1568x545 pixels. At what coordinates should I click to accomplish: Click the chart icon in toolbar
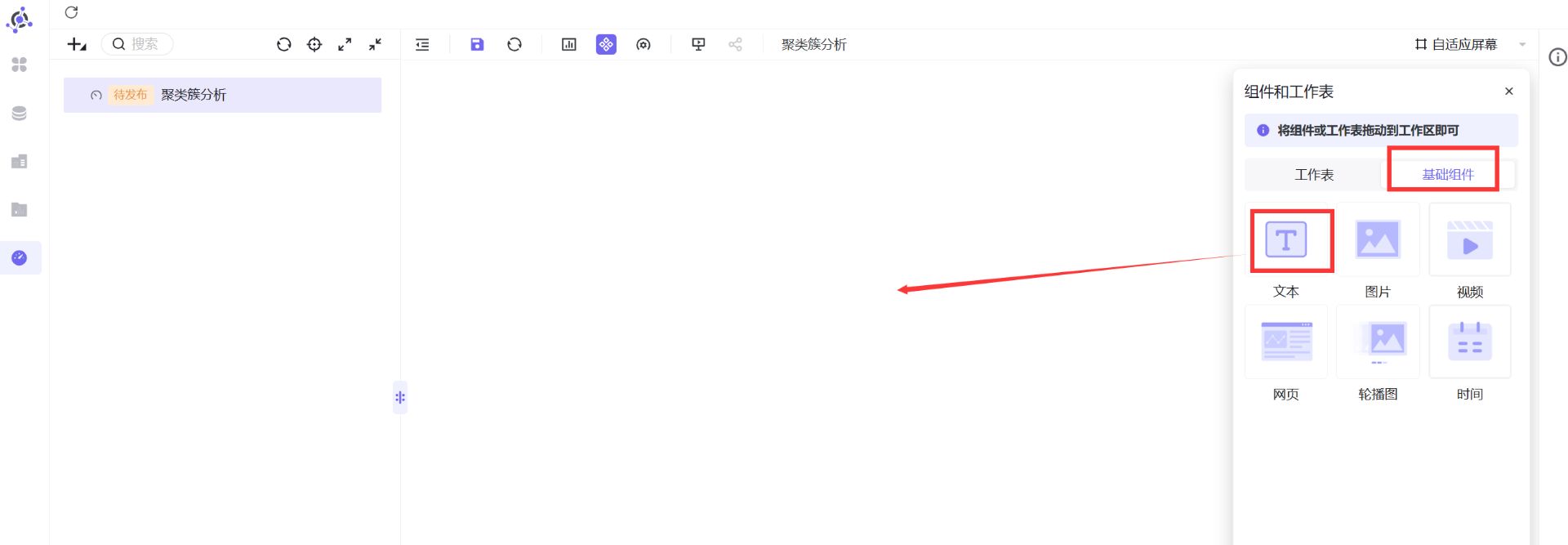coord(569,44)
